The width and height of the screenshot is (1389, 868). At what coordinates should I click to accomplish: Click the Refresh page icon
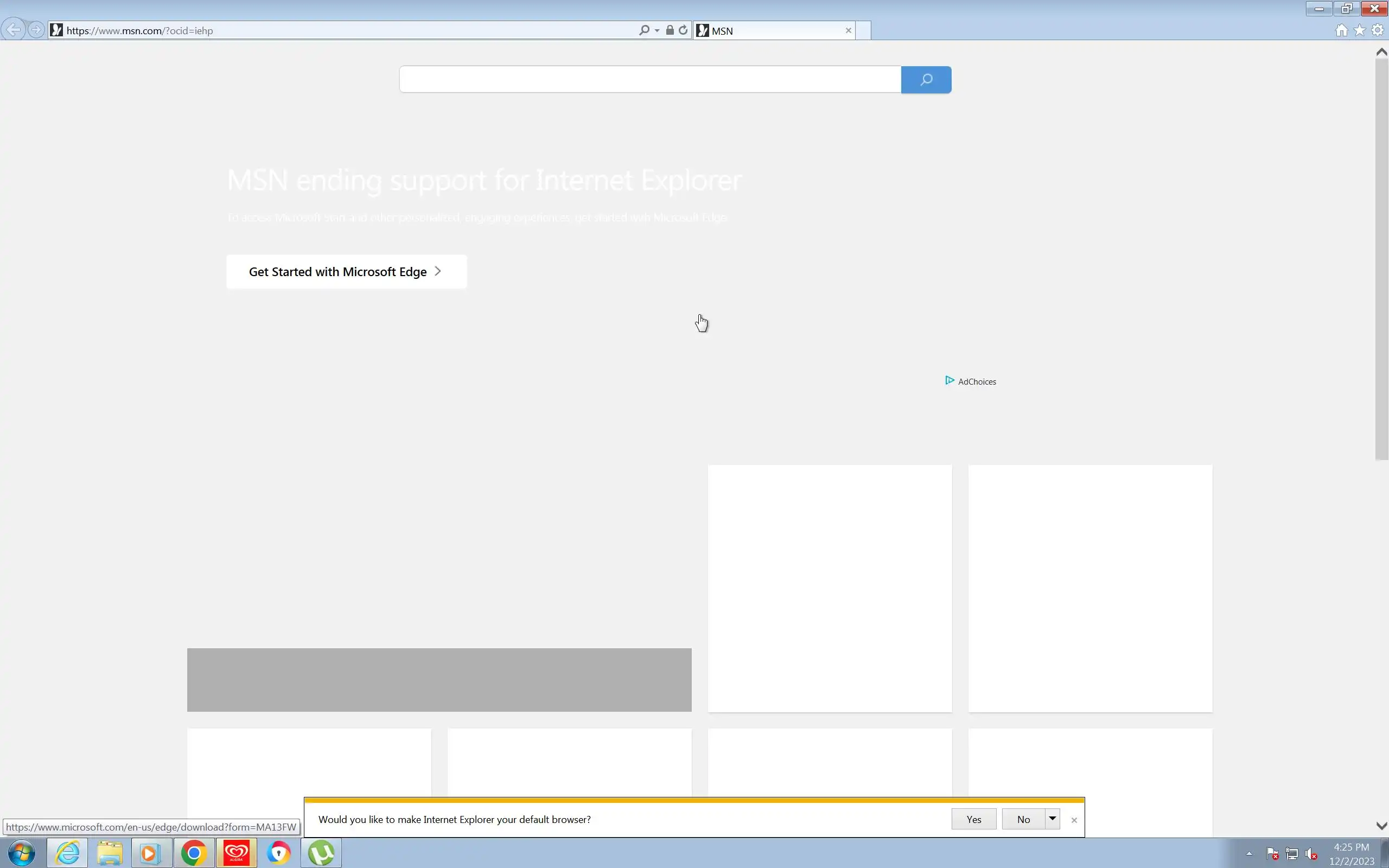coord(683,30)
